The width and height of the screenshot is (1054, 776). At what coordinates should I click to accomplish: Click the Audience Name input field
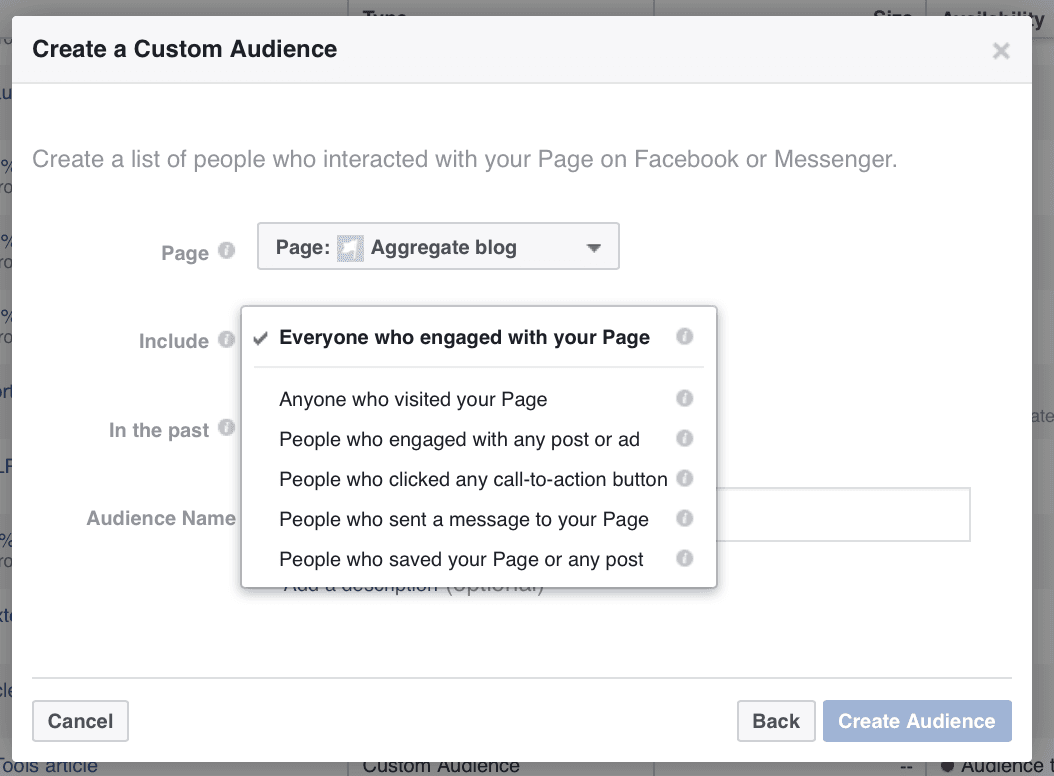[x=843, y=514]
